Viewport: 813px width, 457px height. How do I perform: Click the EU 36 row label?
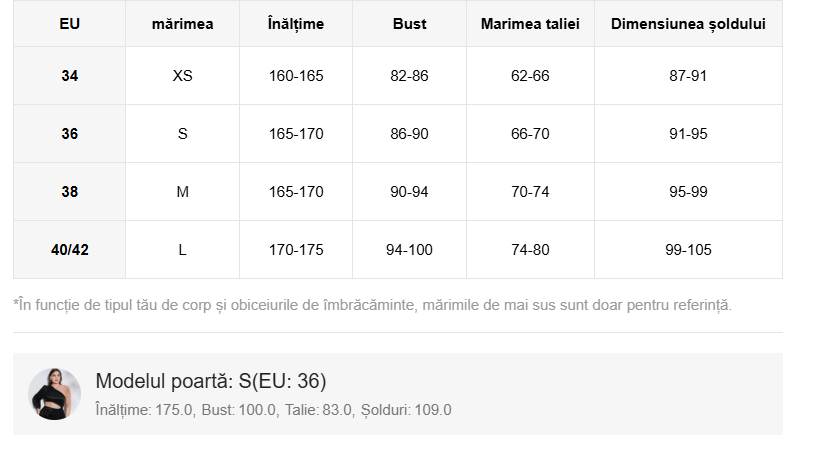click(x=69, y=134)
